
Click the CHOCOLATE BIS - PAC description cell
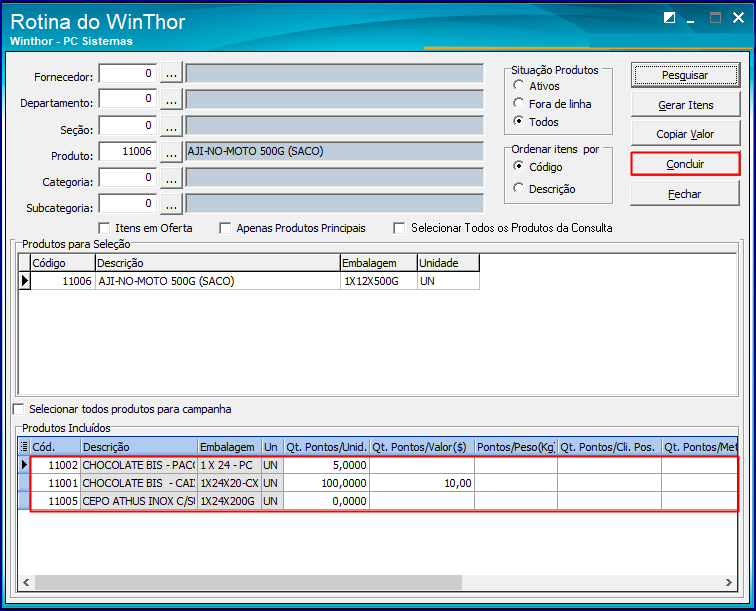pyautogui.click(x=139, y=465)
